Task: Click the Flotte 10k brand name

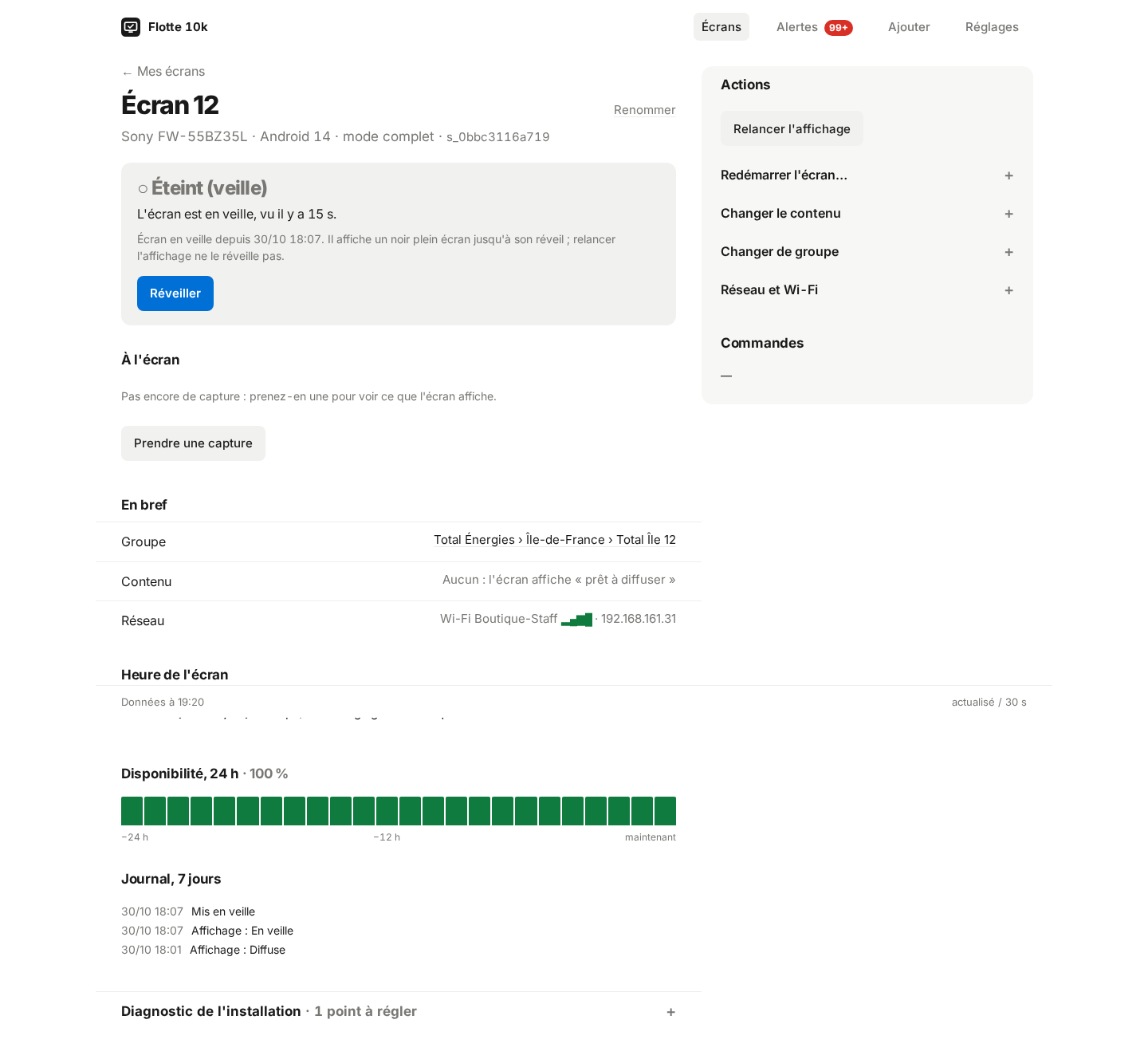Action: pyautogui.click(x=178, y=27)
